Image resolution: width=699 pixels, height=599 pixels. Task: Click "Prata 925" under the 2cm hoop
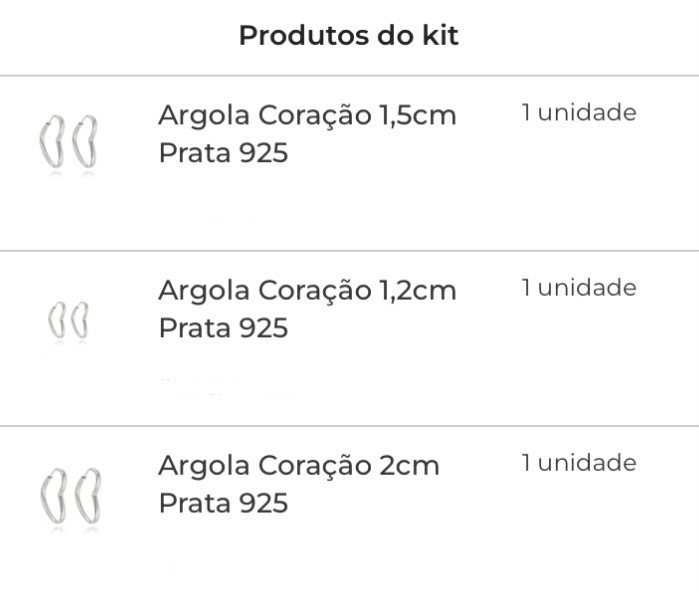223,504
